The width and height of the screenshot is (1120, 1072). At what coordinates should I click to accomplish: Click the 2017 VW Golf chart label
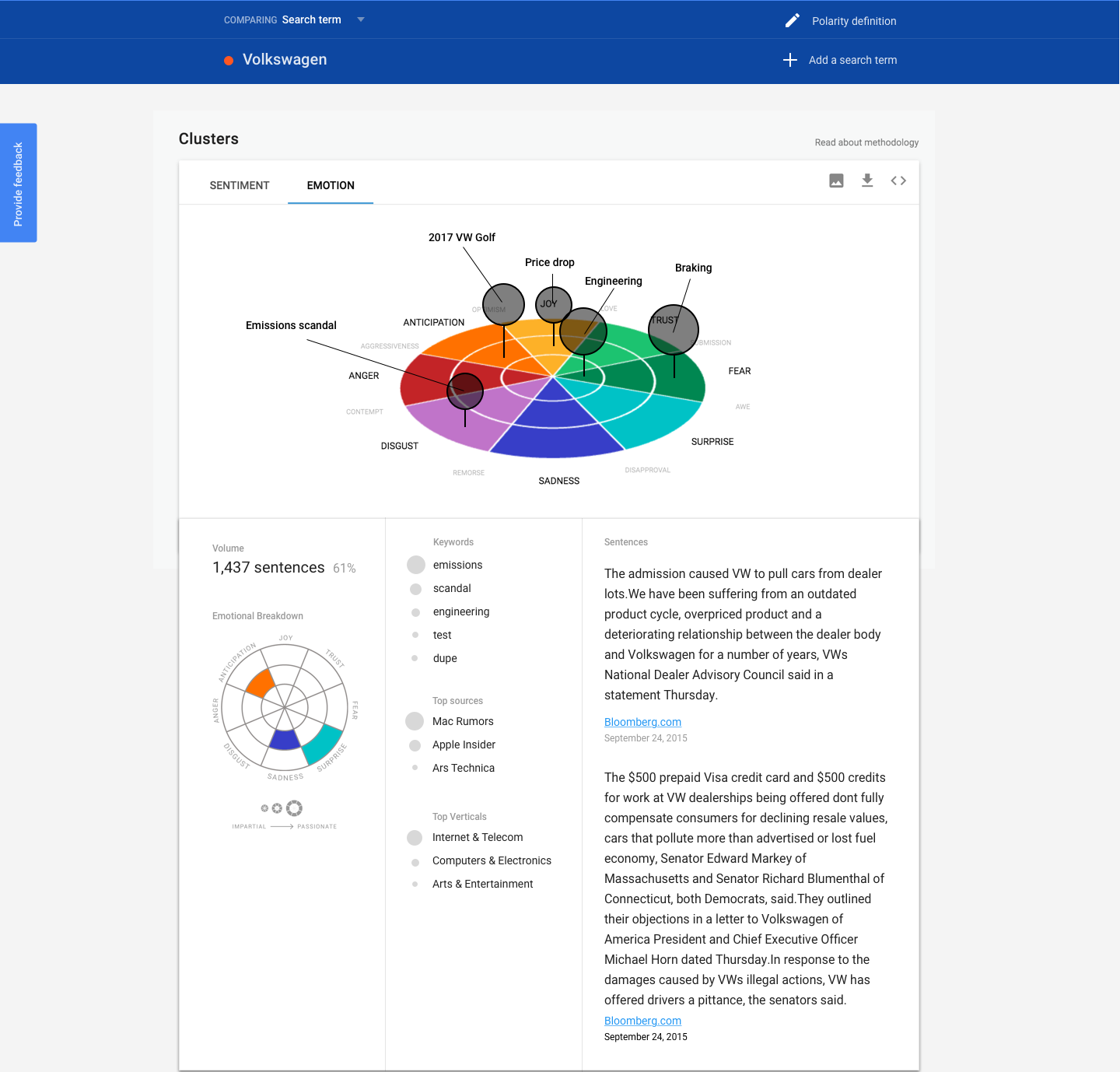tap(462, 237)
